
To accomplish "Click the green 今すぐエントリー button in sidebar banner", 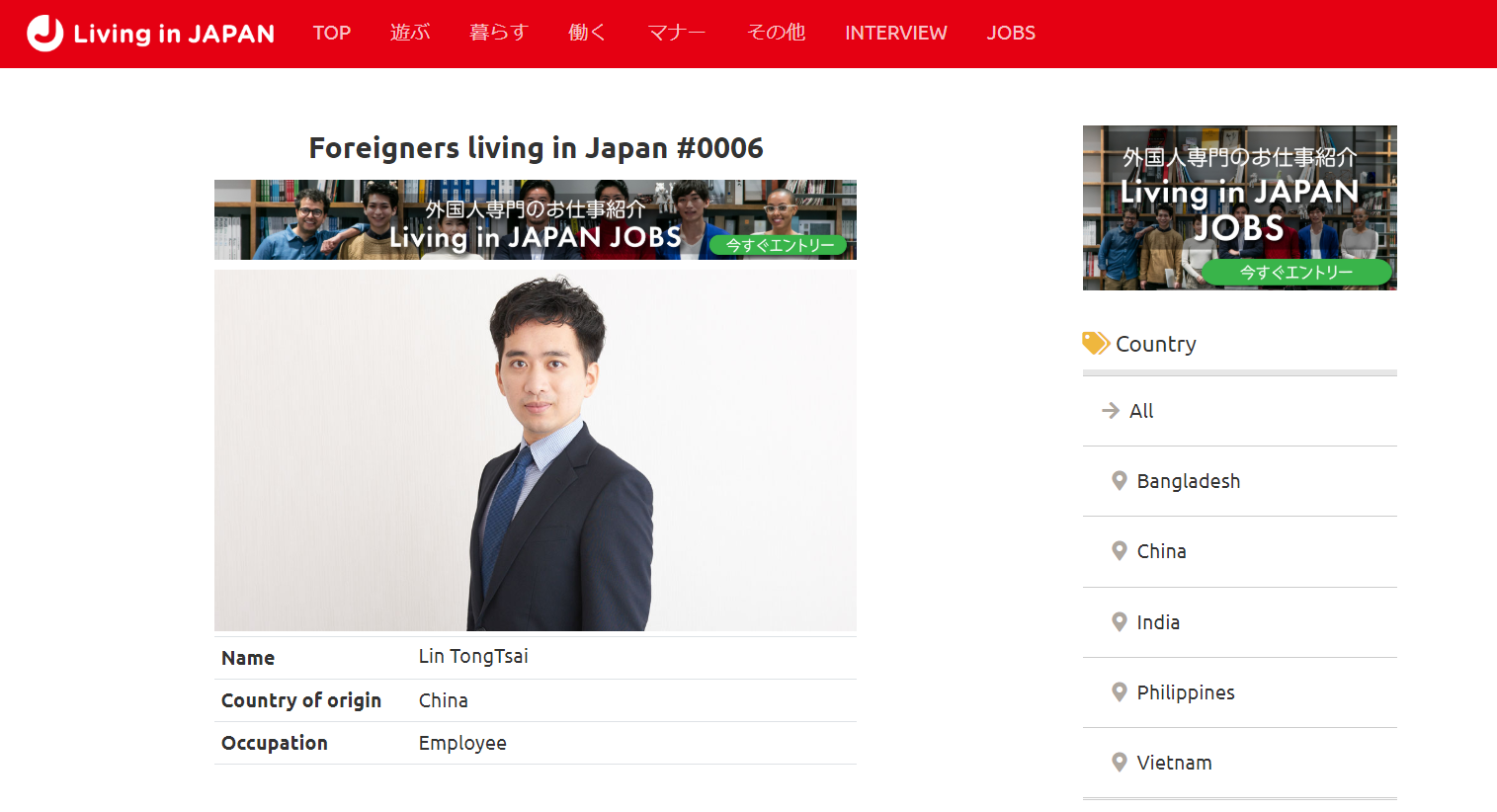I will 1296,272.
